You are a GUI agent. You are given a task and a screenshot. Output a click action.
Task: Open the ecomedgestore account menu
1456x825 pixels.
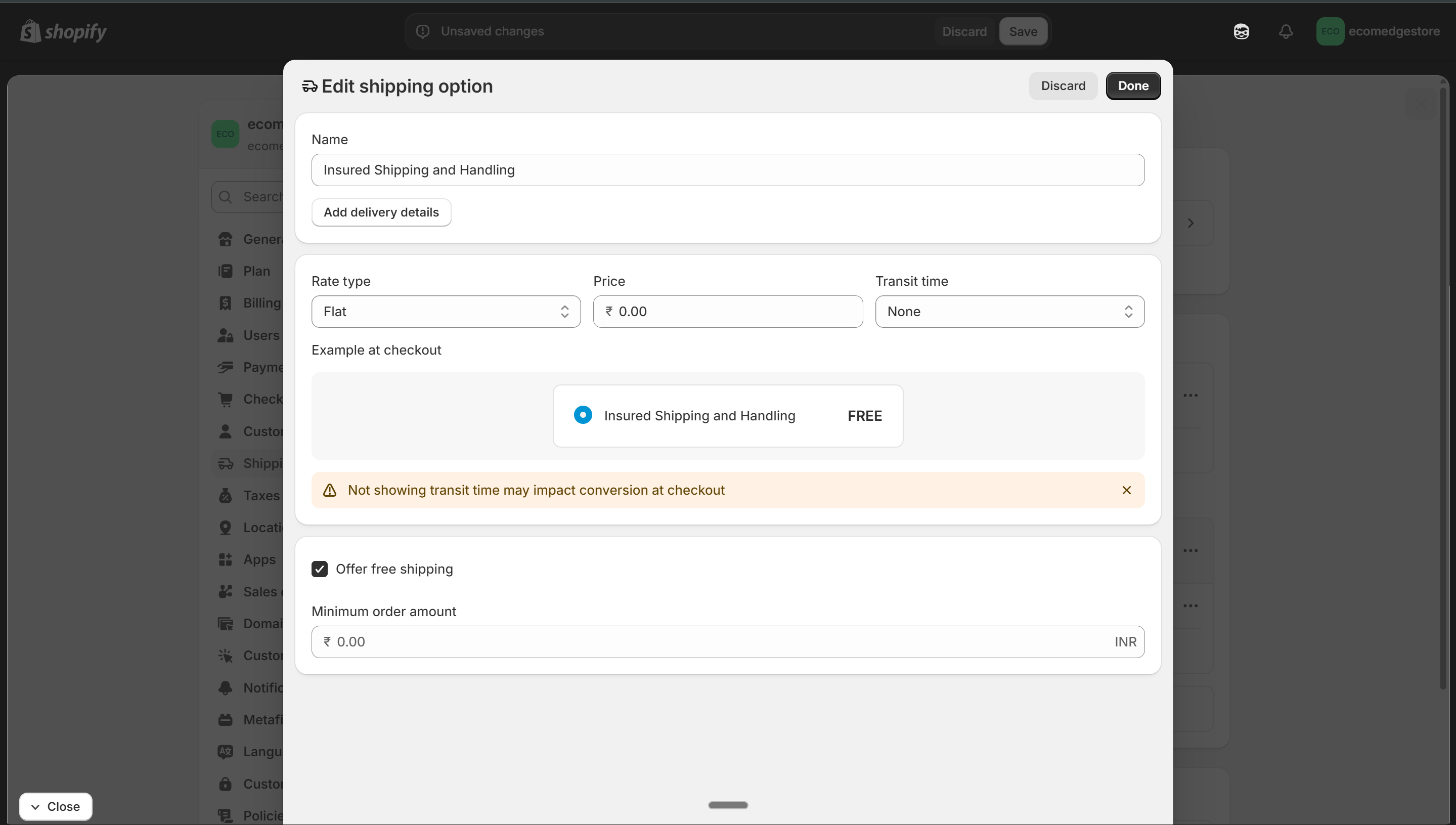[x=1379, y=31]
